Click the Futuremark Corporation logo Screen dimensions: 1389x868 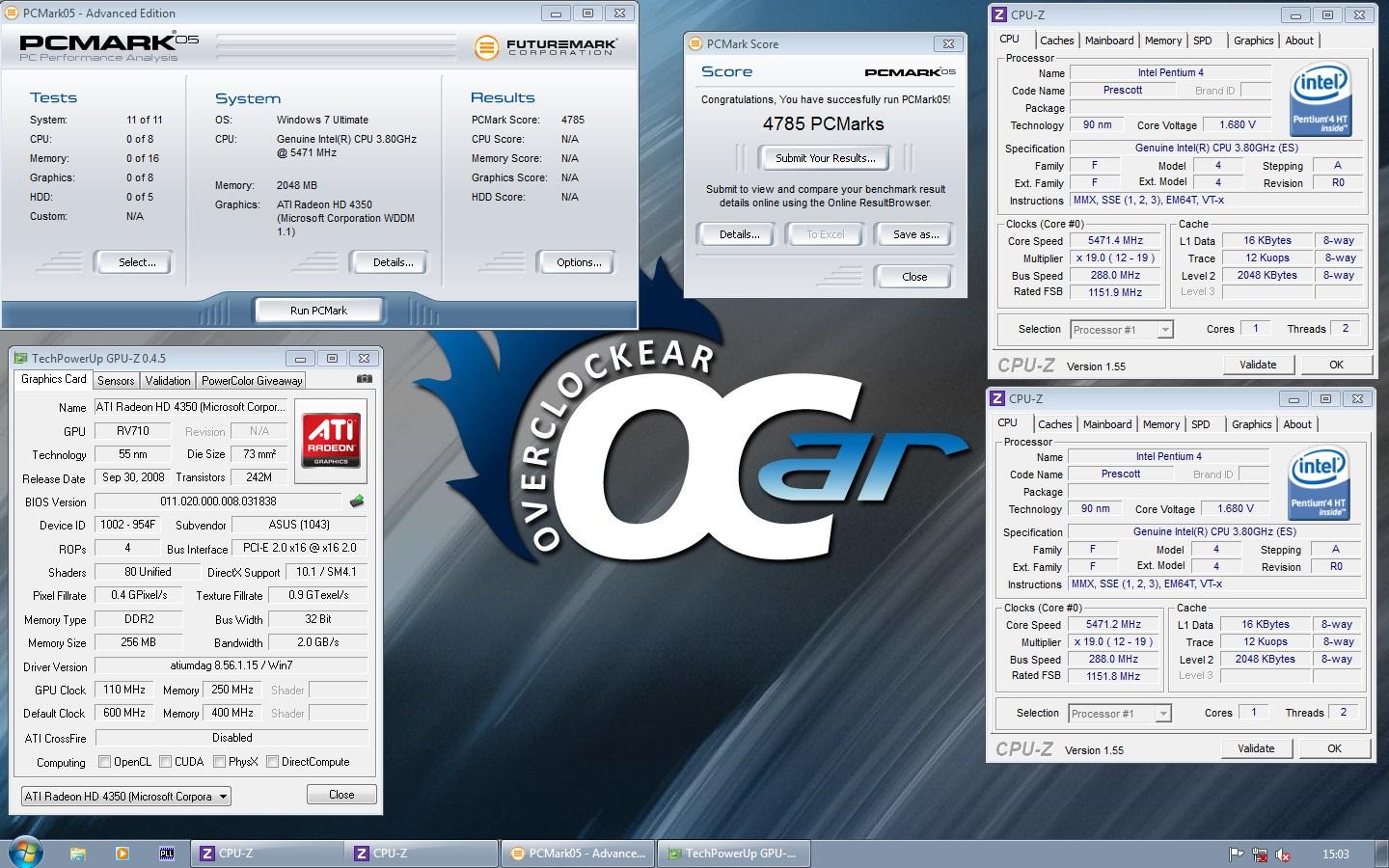pos(545,46)
